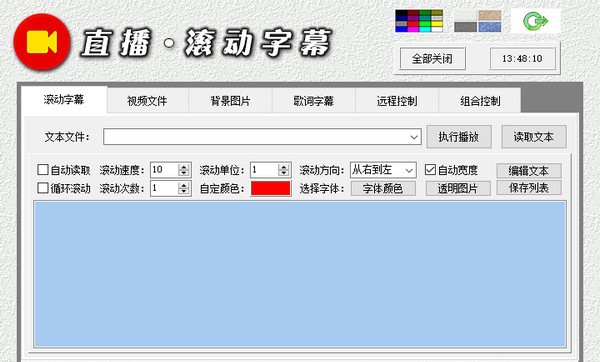The height and width of the screenshot is (362, 600).
Task: Click inside the blue text list area
Action: click(x=300, y=274)
